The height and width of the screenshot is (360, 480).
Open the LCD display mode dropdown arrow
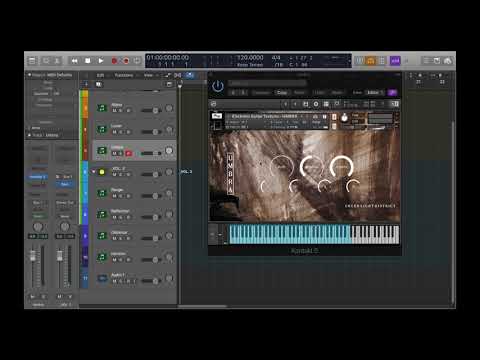(x=349, y=61)
